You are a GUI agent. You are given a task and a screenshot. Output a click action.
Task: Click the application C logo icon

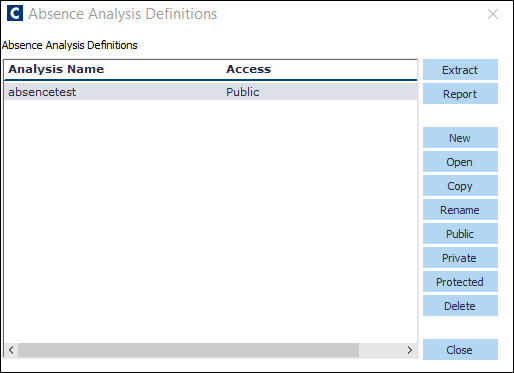pos(15,13)
